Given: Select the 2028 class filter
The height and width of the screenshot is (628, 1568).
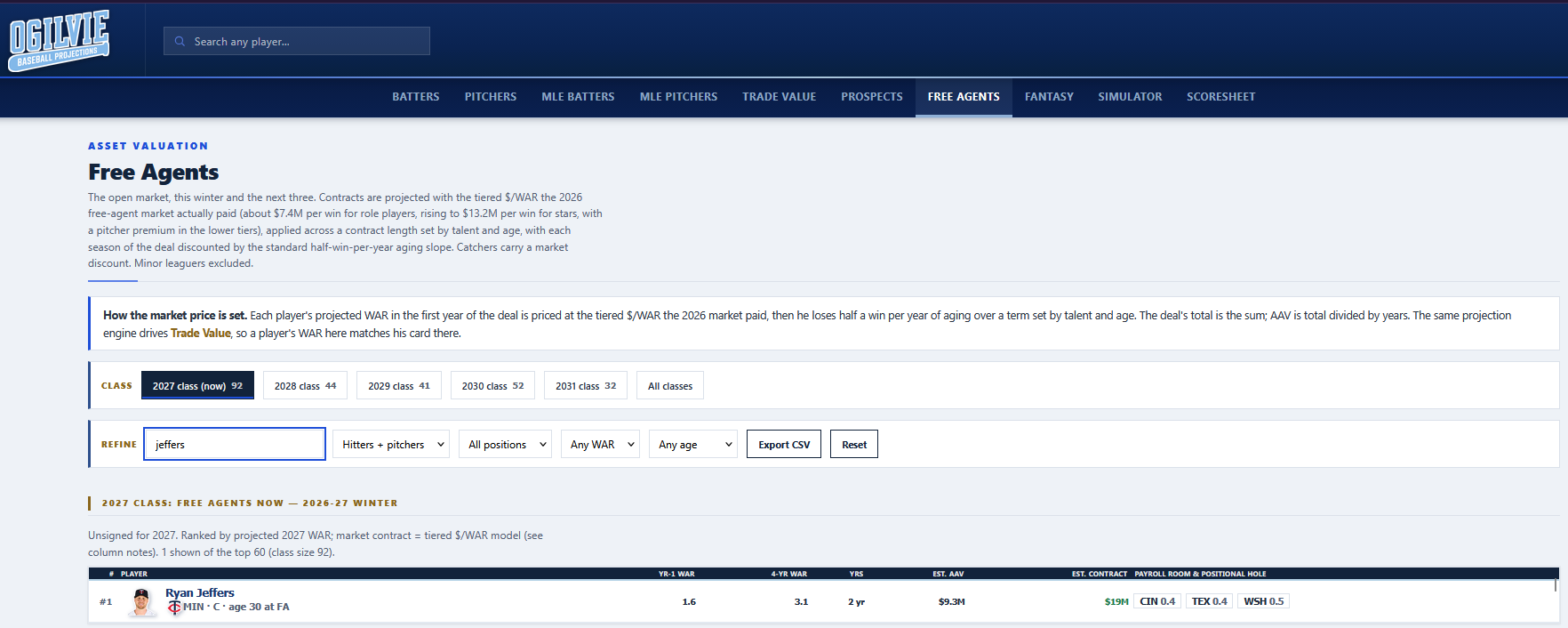Looking at the screenshot, I should coord(305,386).
